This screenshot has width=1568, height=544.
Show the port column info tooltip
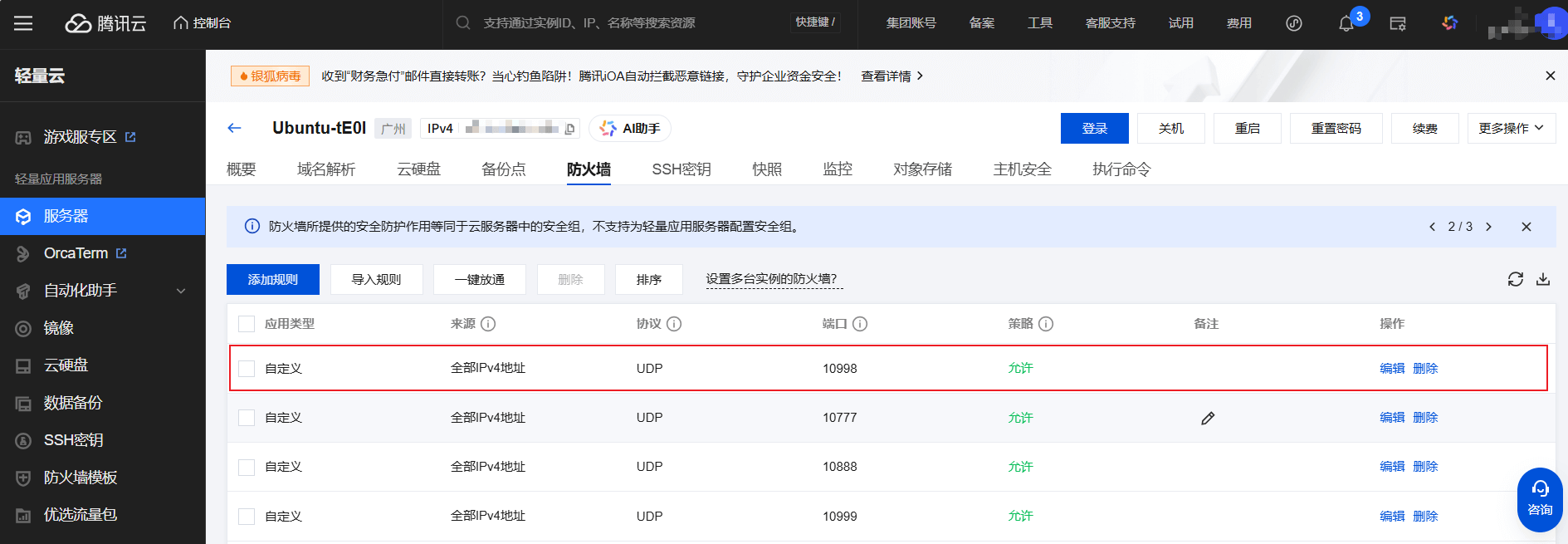pyautogui.click(x=860, y=324)
